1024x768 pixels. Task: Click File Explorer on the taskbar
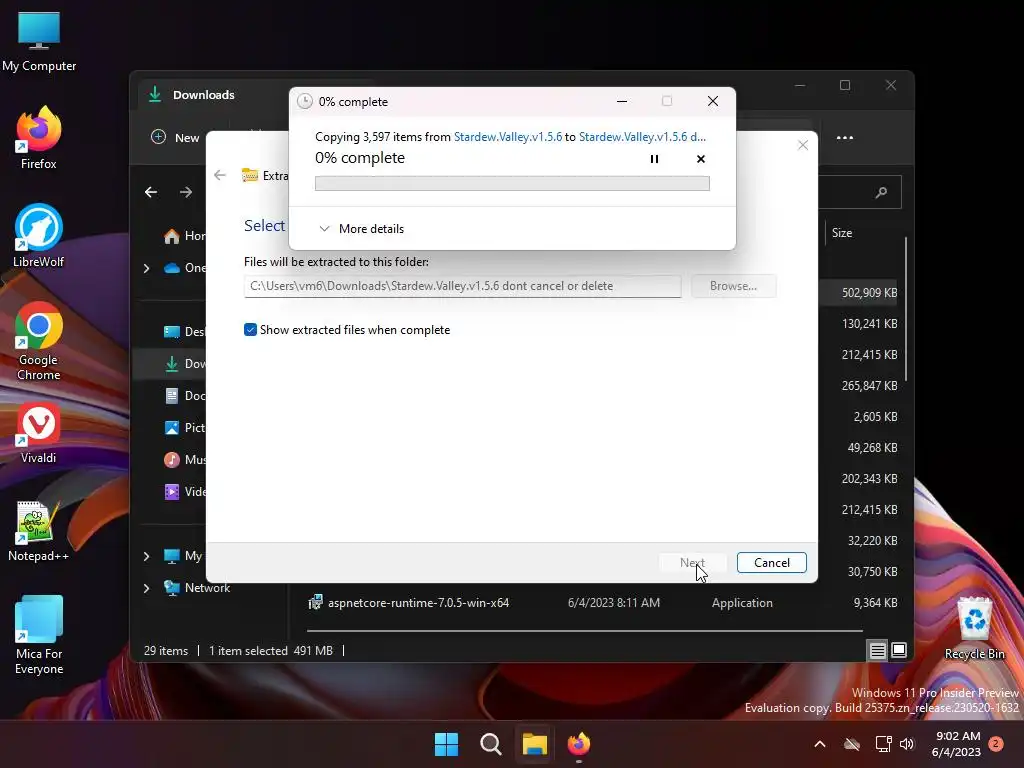(534, 744)
